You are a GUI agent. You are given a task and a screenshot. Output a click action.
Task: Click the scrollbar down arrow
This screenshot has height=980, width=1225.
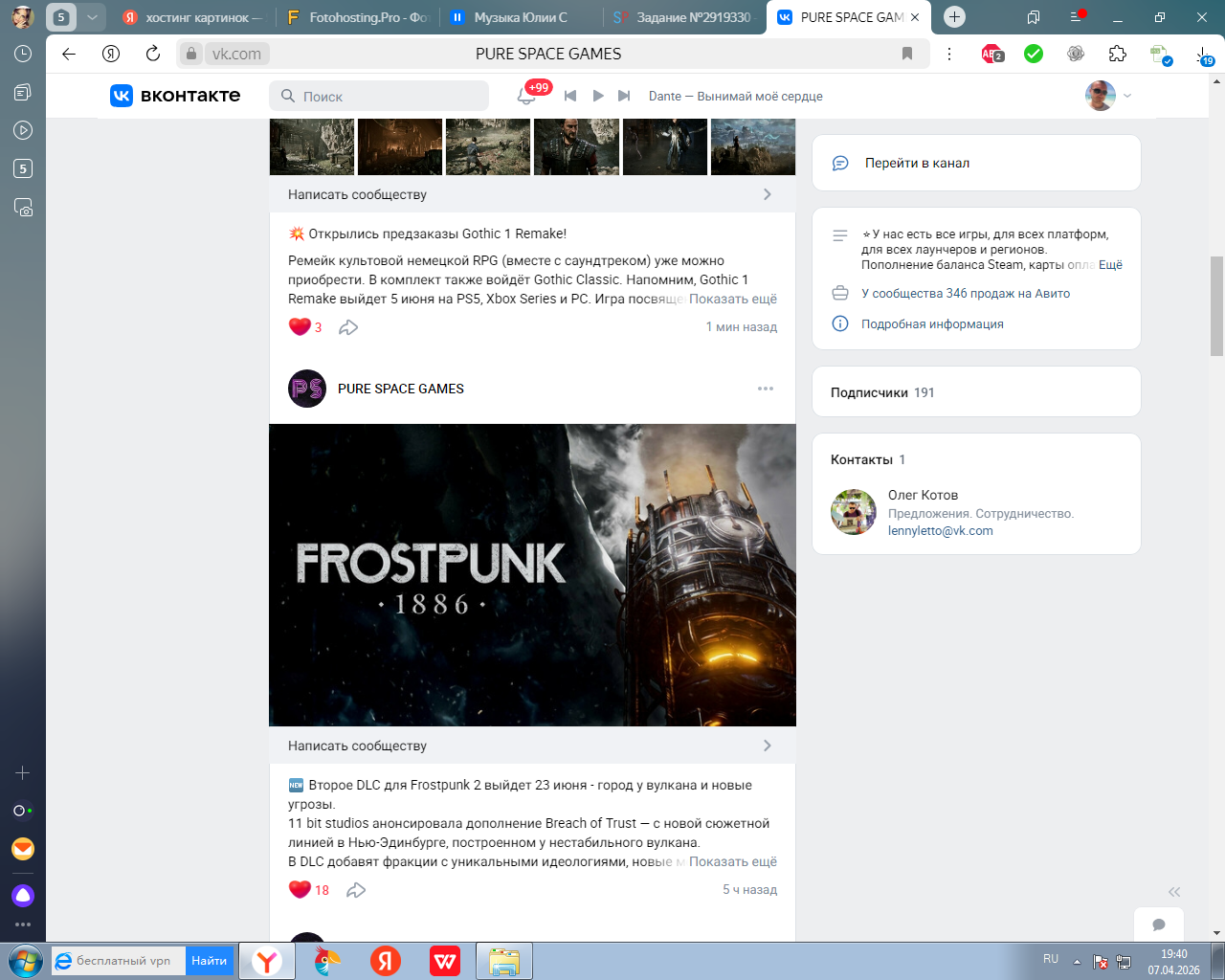pyautogui.click(x=1216, y=932)
